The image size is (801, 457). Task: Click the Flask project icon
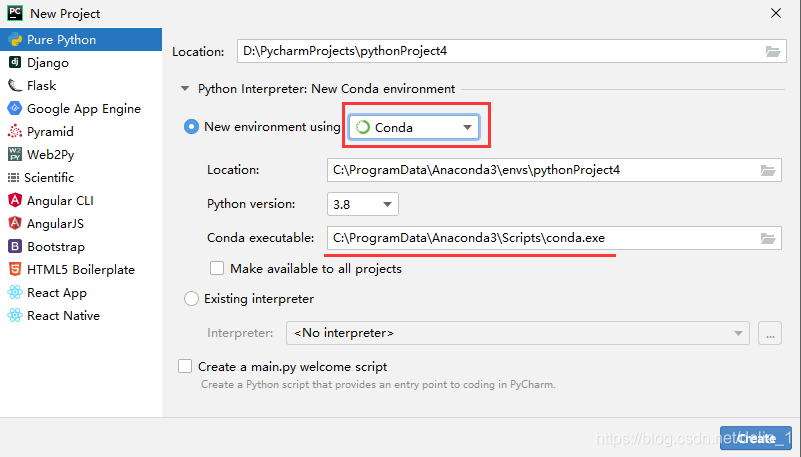15,85
